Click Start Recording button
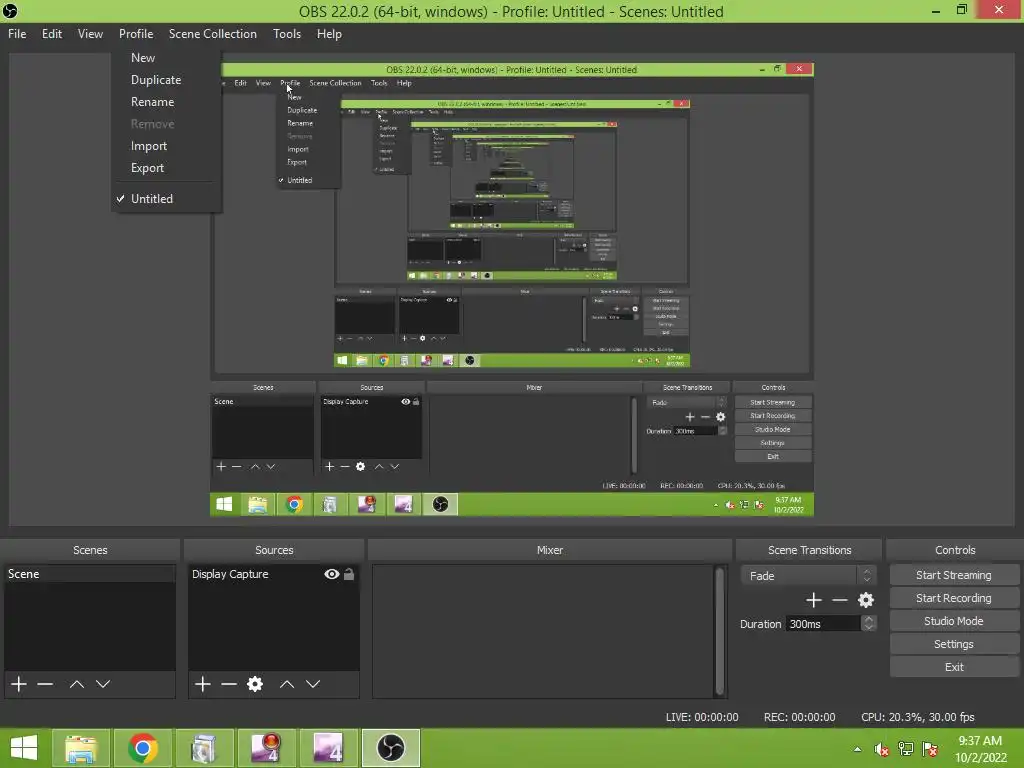Viewport: 1024px width, 768px height. (953, 598)
